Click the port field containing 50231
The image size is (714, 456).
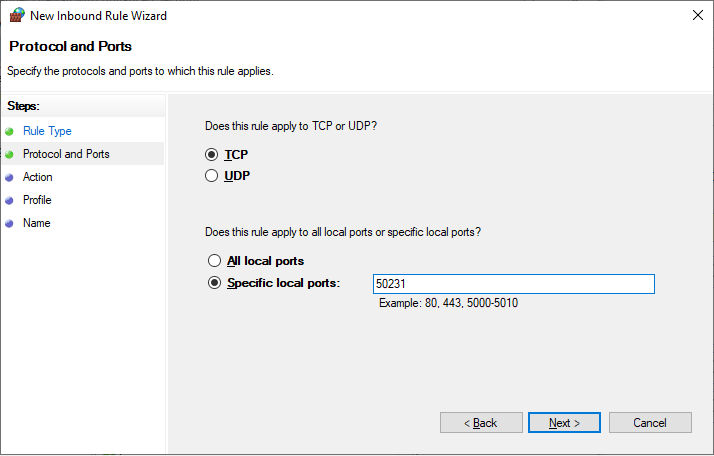click(513, 284)
